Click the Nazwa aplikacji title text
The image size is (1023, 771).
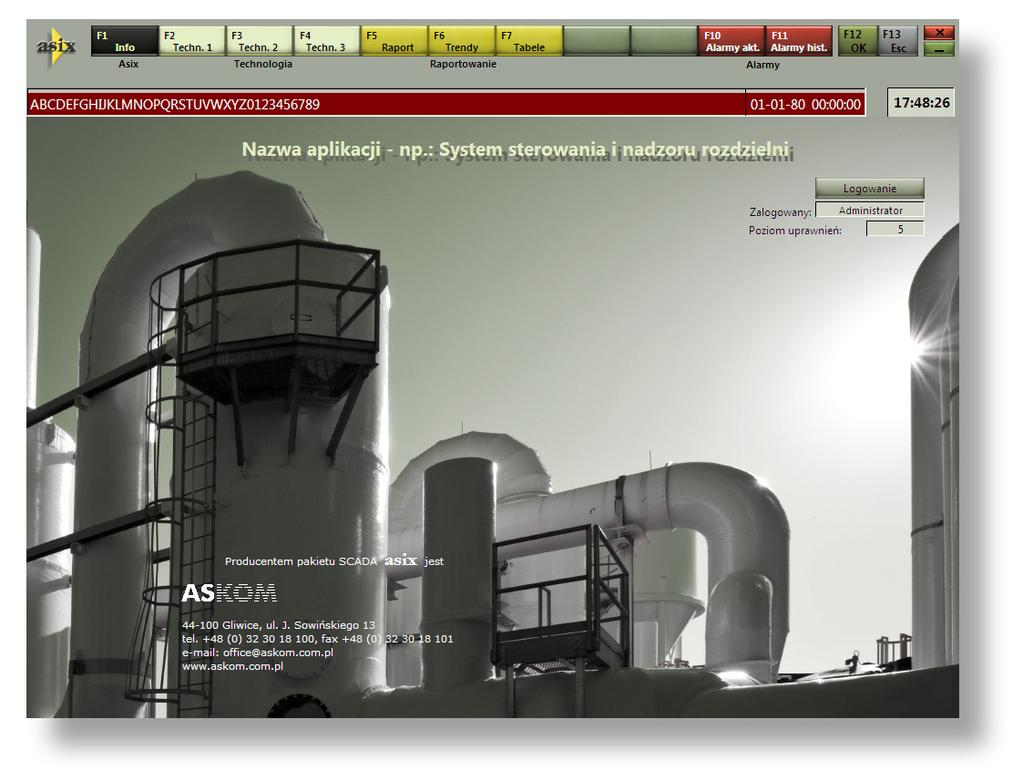click(515, 149)
